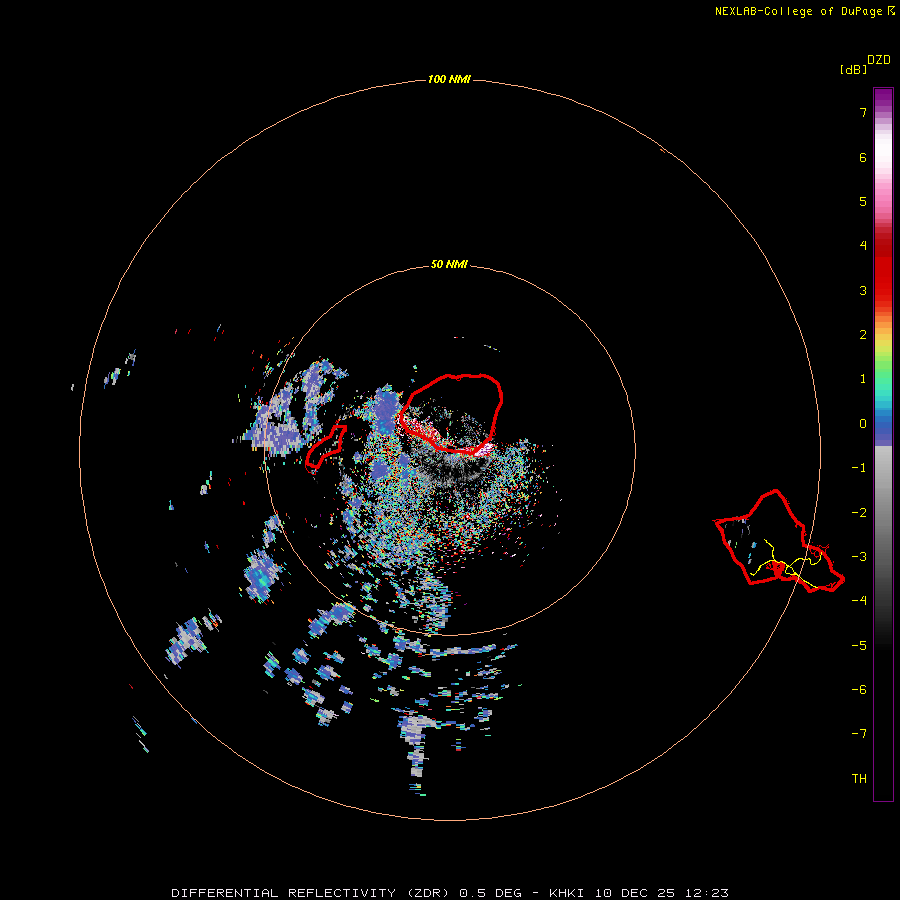Click the NEXLAB-College of DuPage watermark text

click(804, 11)
